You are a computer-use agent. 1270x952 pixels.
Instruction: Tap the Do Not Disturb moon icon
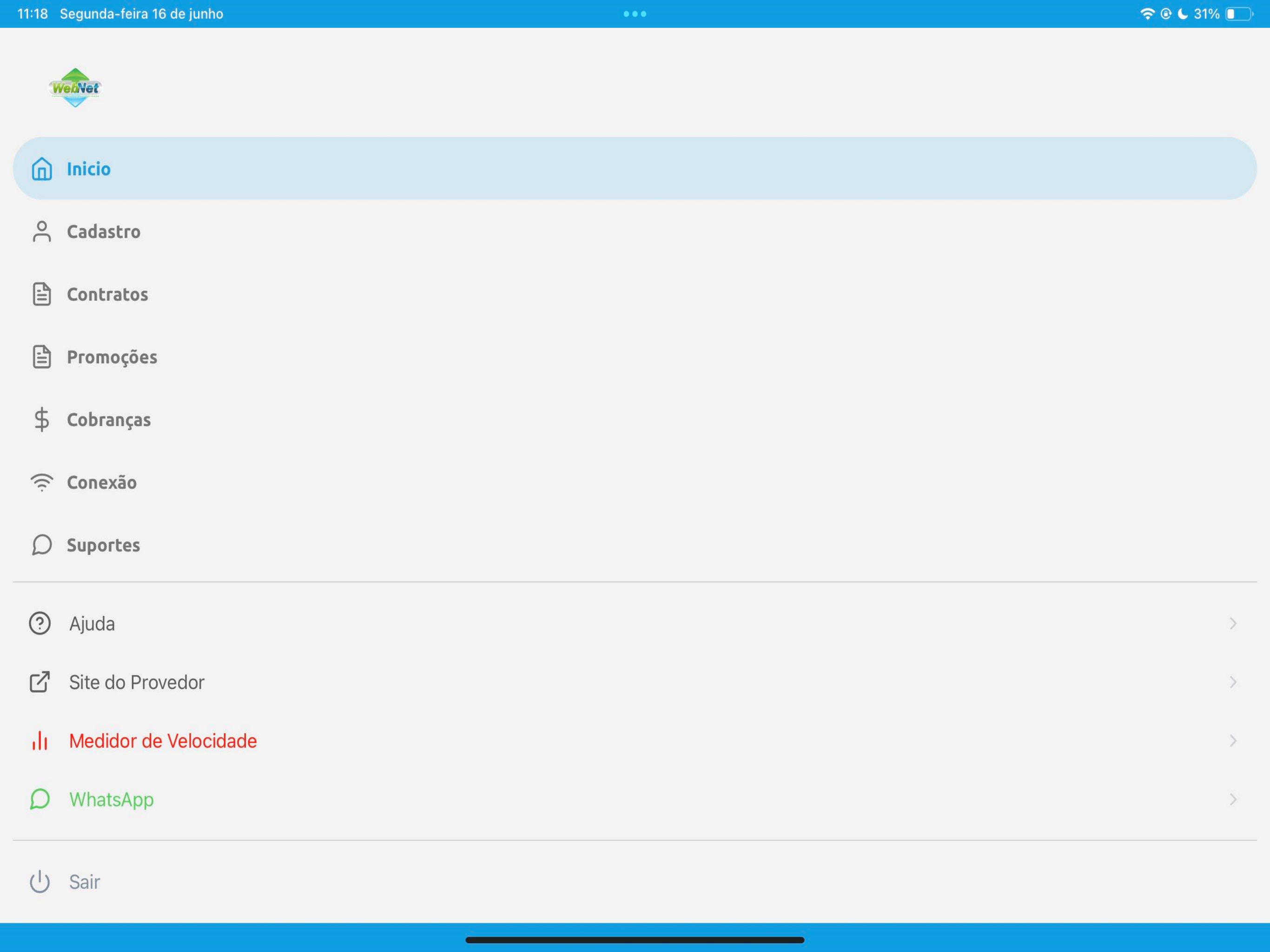click(1182, 14)
